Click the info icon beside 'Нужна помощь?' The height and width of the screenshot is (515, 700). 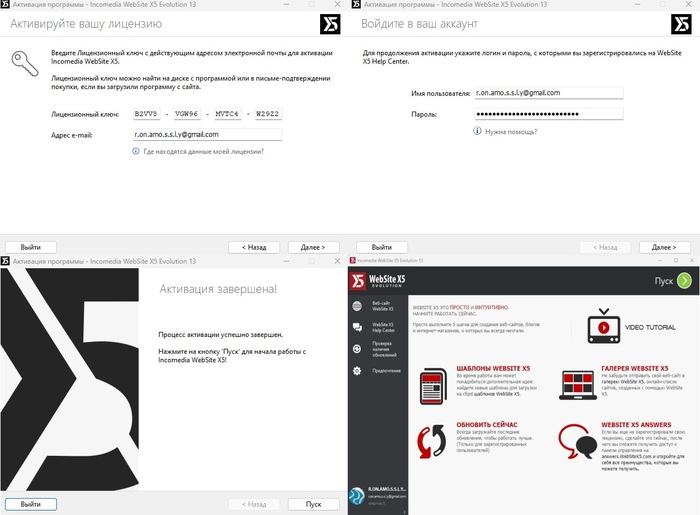477,131
